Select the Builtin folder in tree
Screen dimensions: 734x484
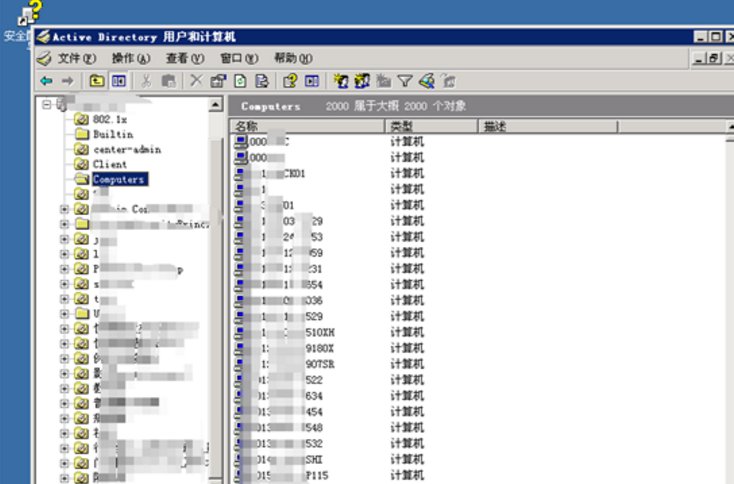113,134
